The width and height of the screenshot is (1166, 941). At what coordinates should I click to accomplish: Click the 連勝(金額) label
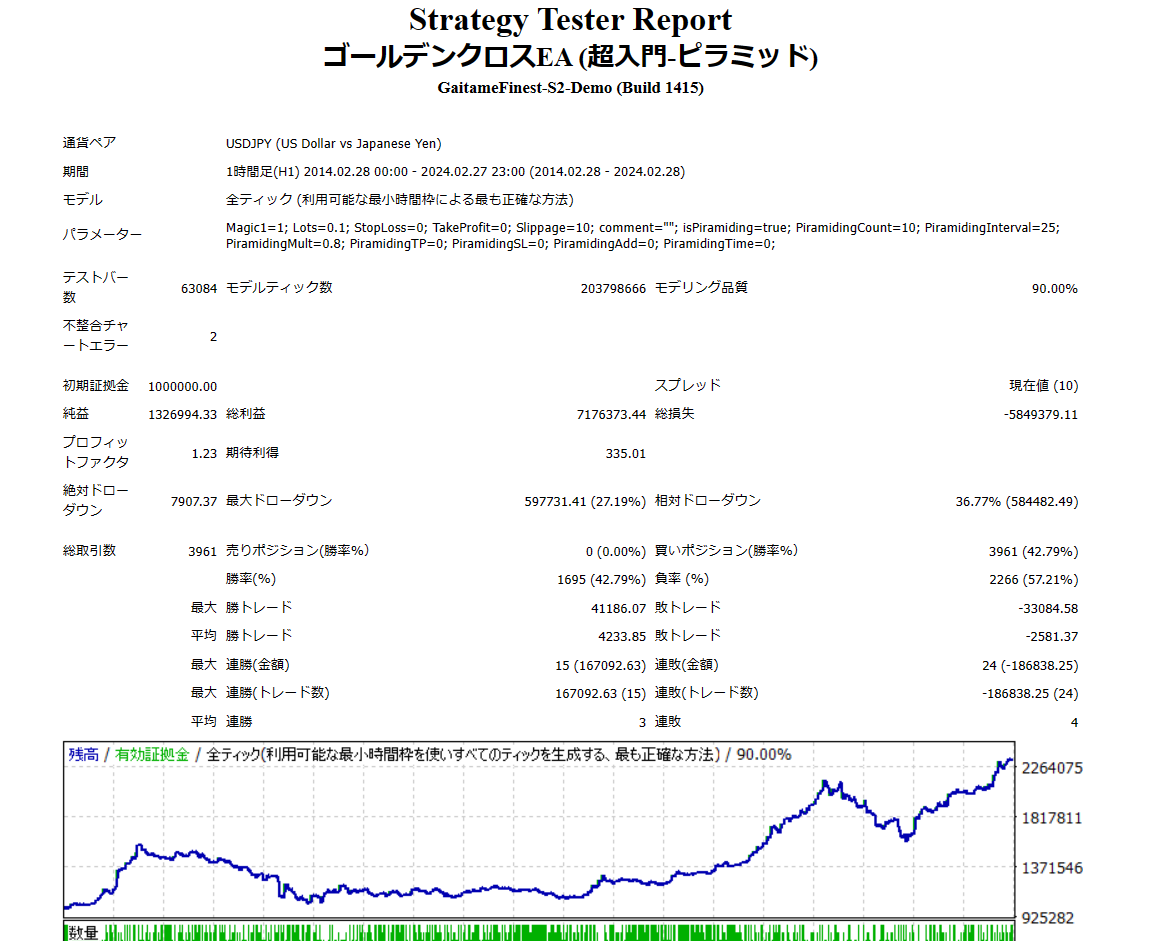(257, 665)
